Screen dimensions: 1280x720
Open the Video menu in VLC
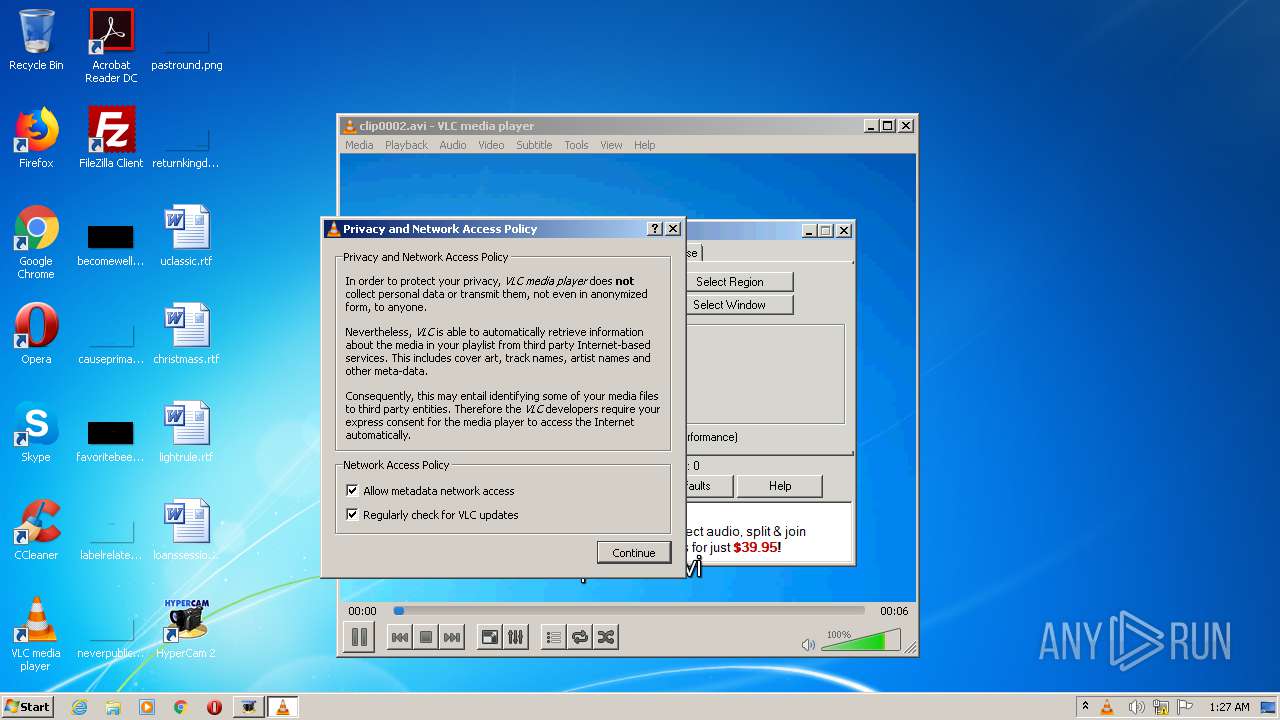click(x=491, y=145)
